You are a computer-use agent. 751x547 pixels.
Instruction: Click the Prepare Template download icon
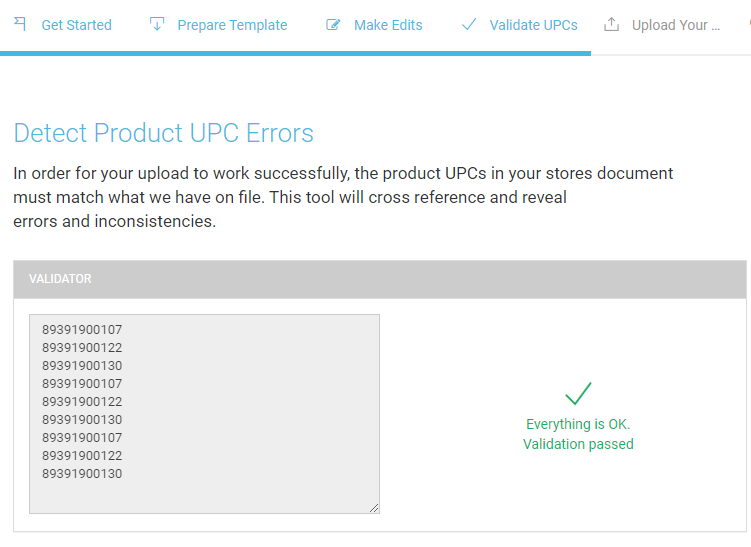click(x=157, y=23)
